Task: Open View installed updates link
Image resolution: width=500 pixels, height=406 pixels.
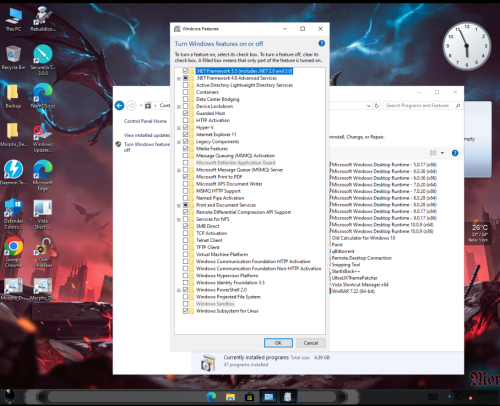Action: point(147,135)
